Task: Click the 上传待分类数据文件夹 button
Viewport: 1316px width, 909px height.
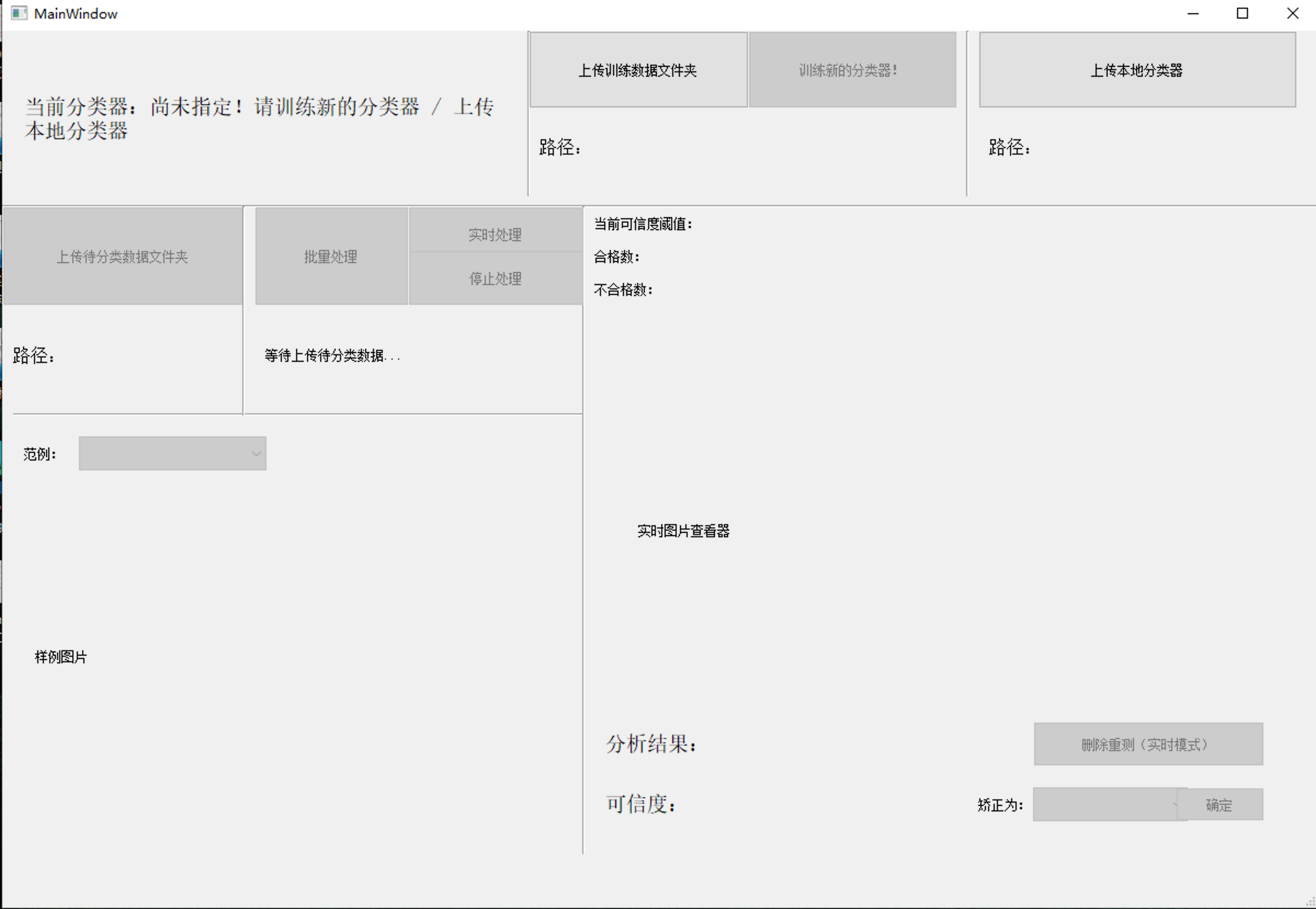Action: [x=123, y=256]
